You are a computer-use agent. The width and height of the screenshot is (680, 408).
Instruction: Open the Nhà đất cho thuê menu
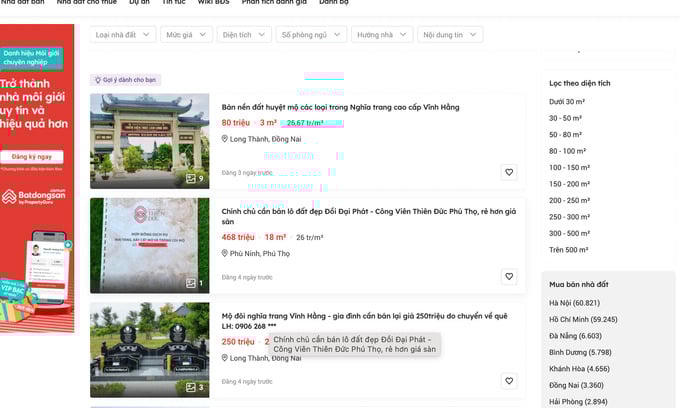point(87,2)
